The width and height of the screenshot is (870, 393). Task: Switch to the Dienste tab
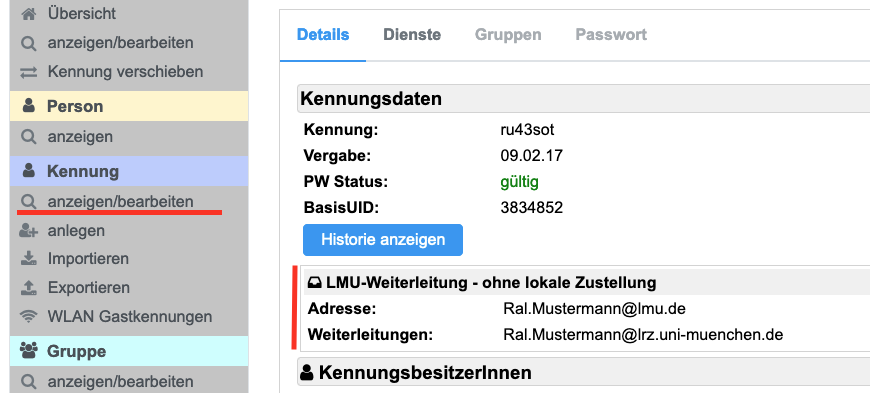(412, 34)
